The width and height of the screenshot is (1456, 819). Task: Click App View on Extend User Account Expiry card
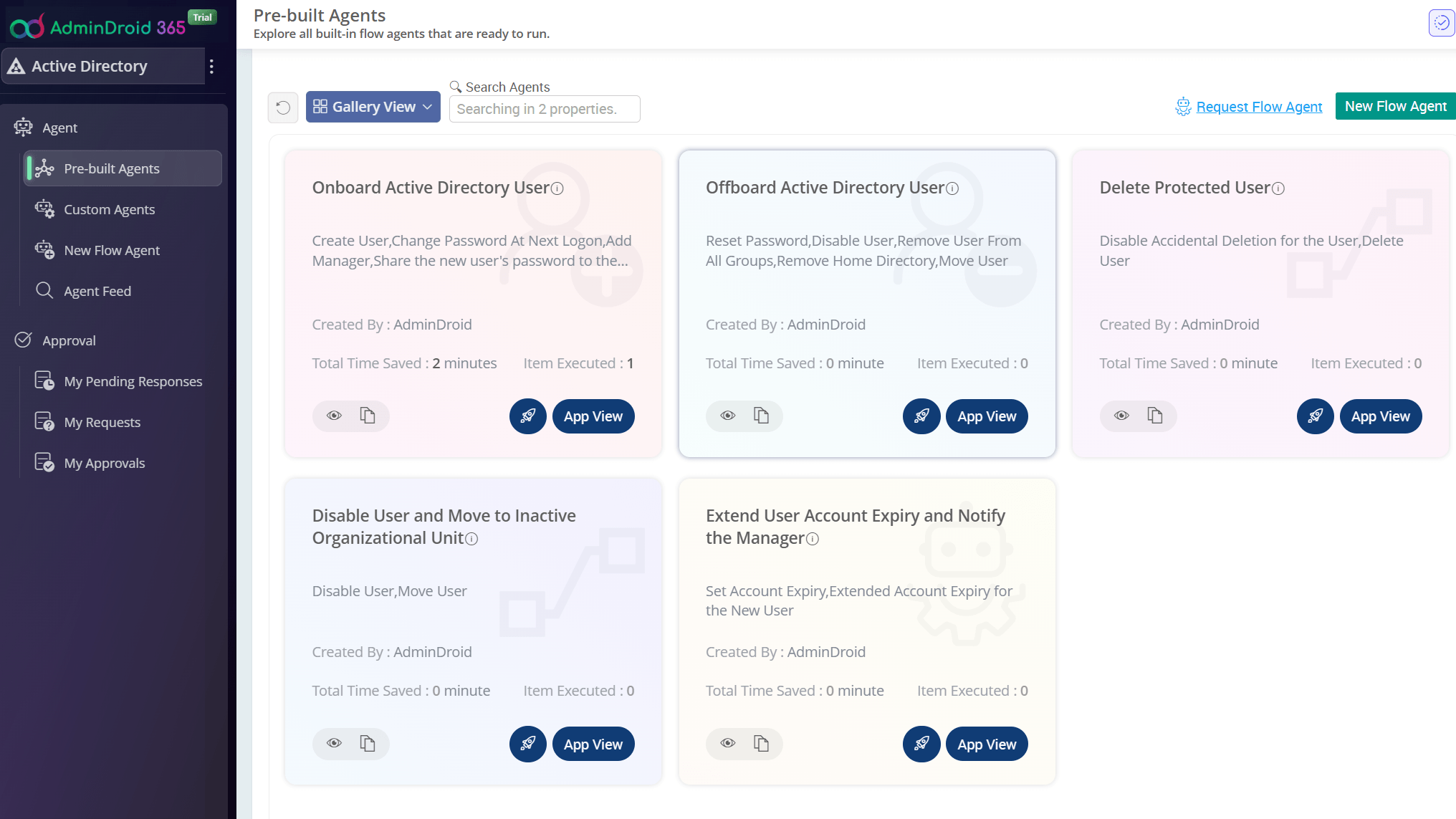pyautogui.click(x=987, y=744)
